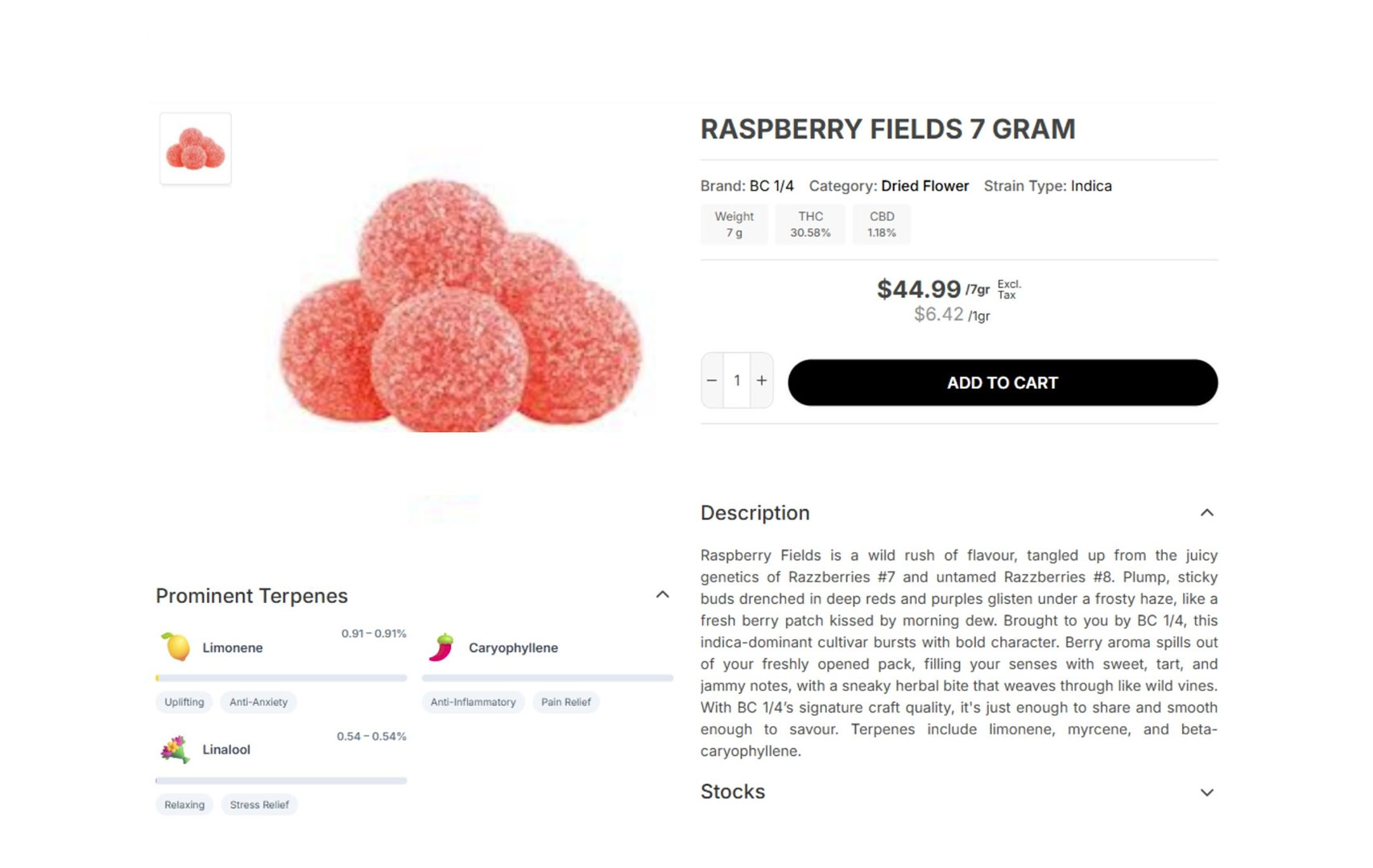1373x868 pixels.
Task: Click the Anti-Inflammatory effect tag
Action: click(473, 702)
